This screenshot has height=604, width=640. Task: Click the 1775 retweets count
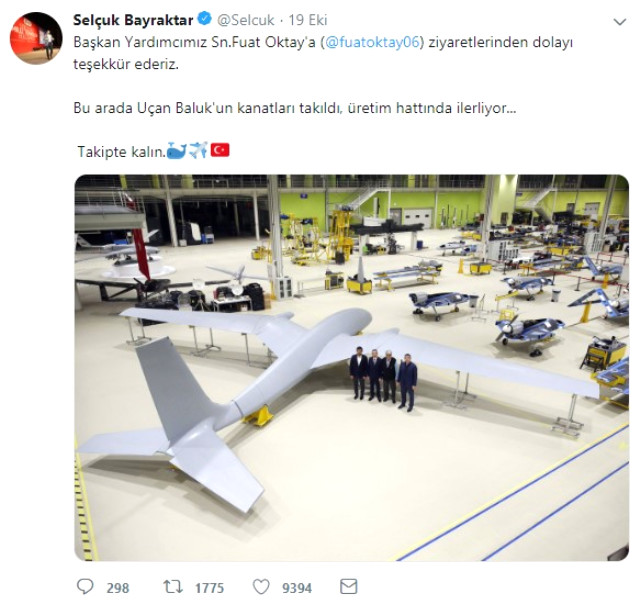point(209,588)
